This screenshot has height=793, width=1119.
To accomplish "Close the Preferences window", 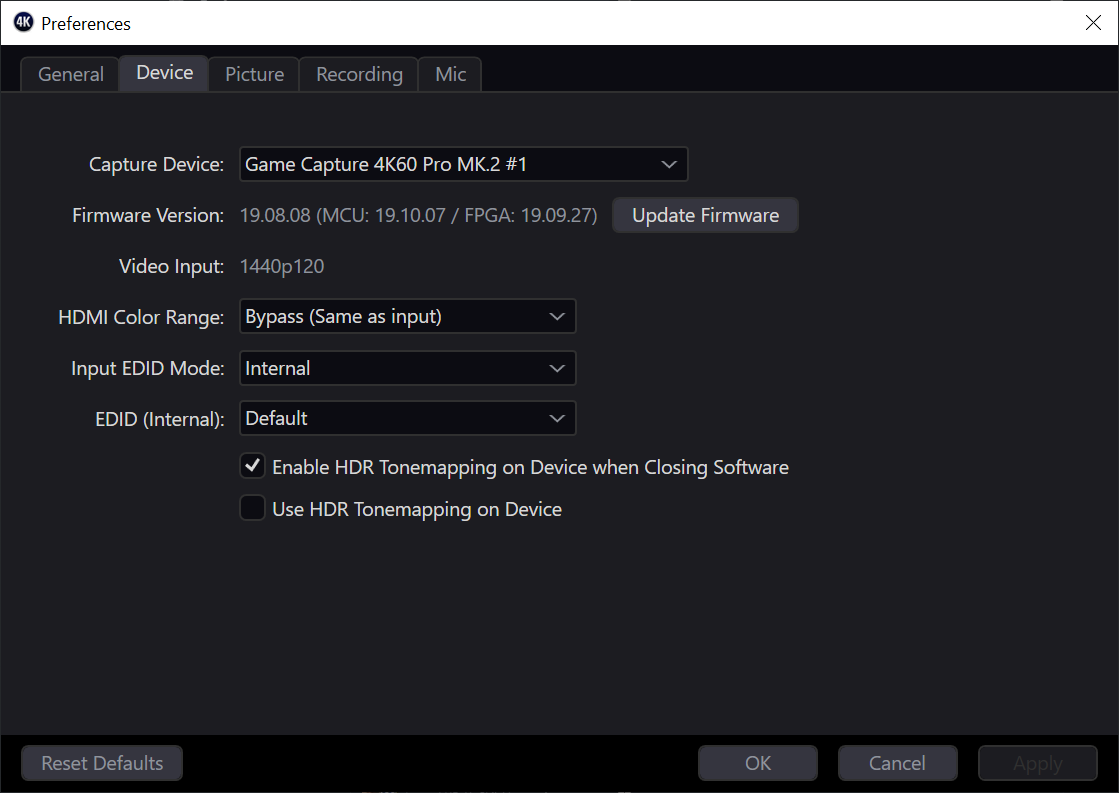I will click(x=1093, y=23).
